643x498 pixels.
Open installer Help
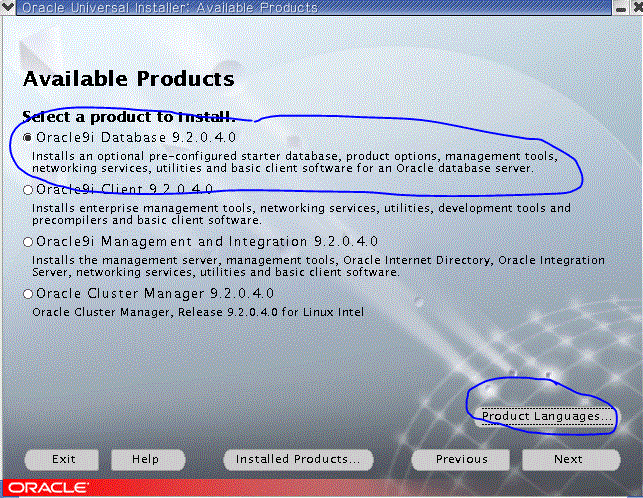coord(148,459)
